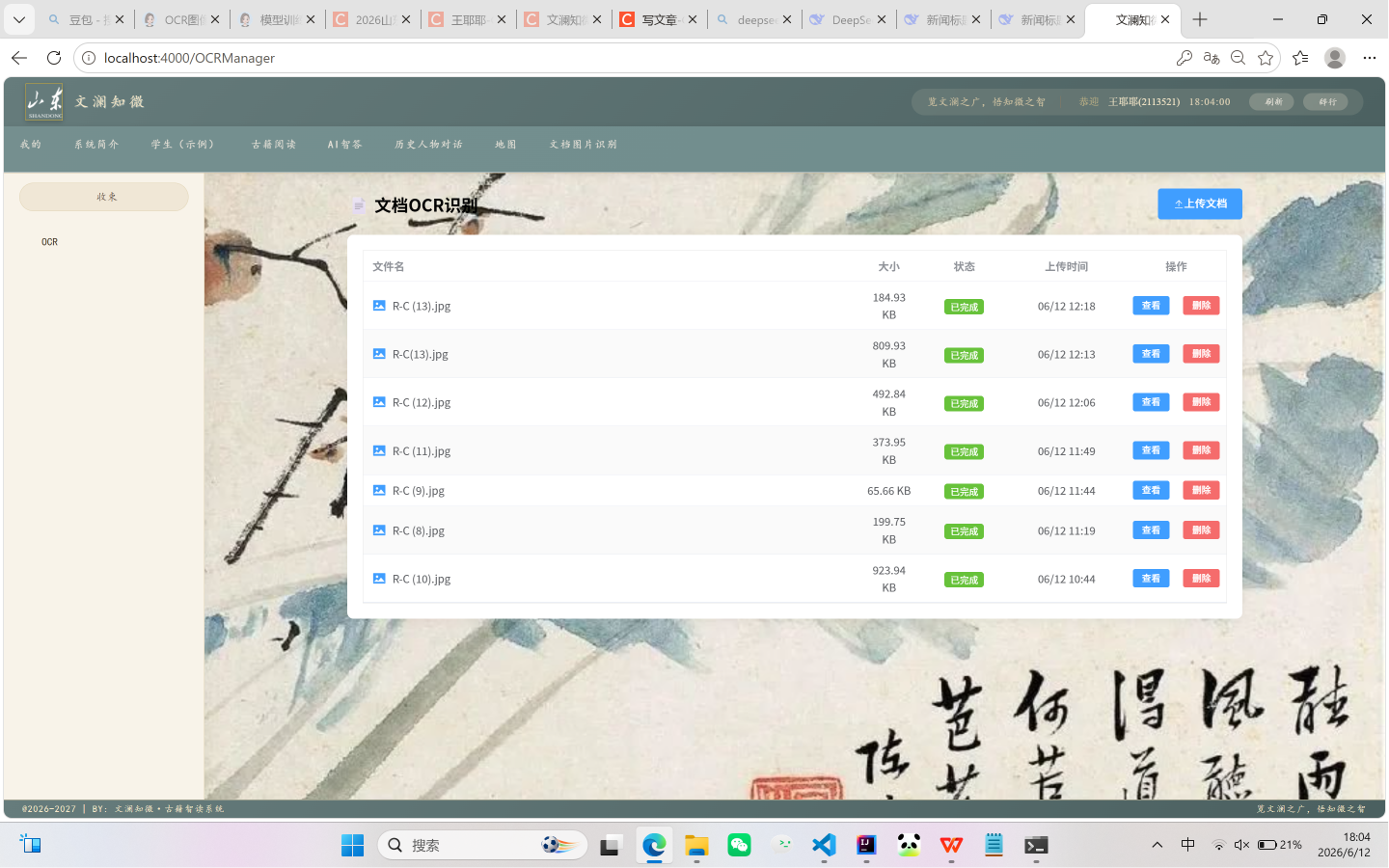Image resolution: width=1389 pixels, height=868 pixels.
Task: Collapse the sidebar with 收束 button
Action: point(104,197)
